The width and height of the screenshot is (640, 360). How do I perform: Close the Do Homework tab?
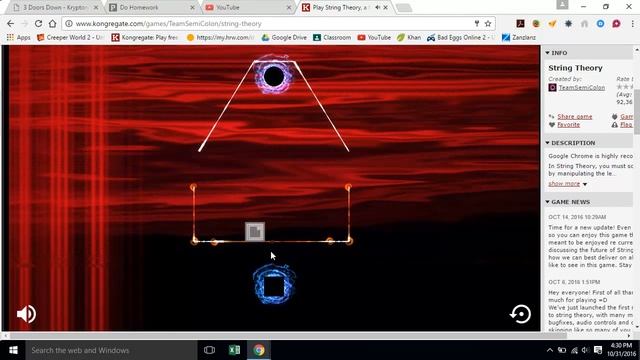192,7
